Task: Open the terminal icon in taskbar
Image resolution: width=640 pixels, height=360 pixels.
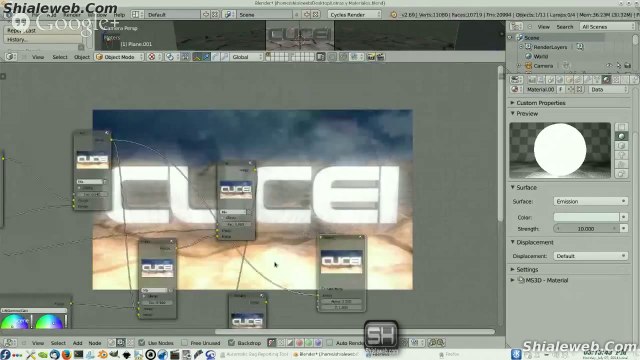Action: coord(78,355)
